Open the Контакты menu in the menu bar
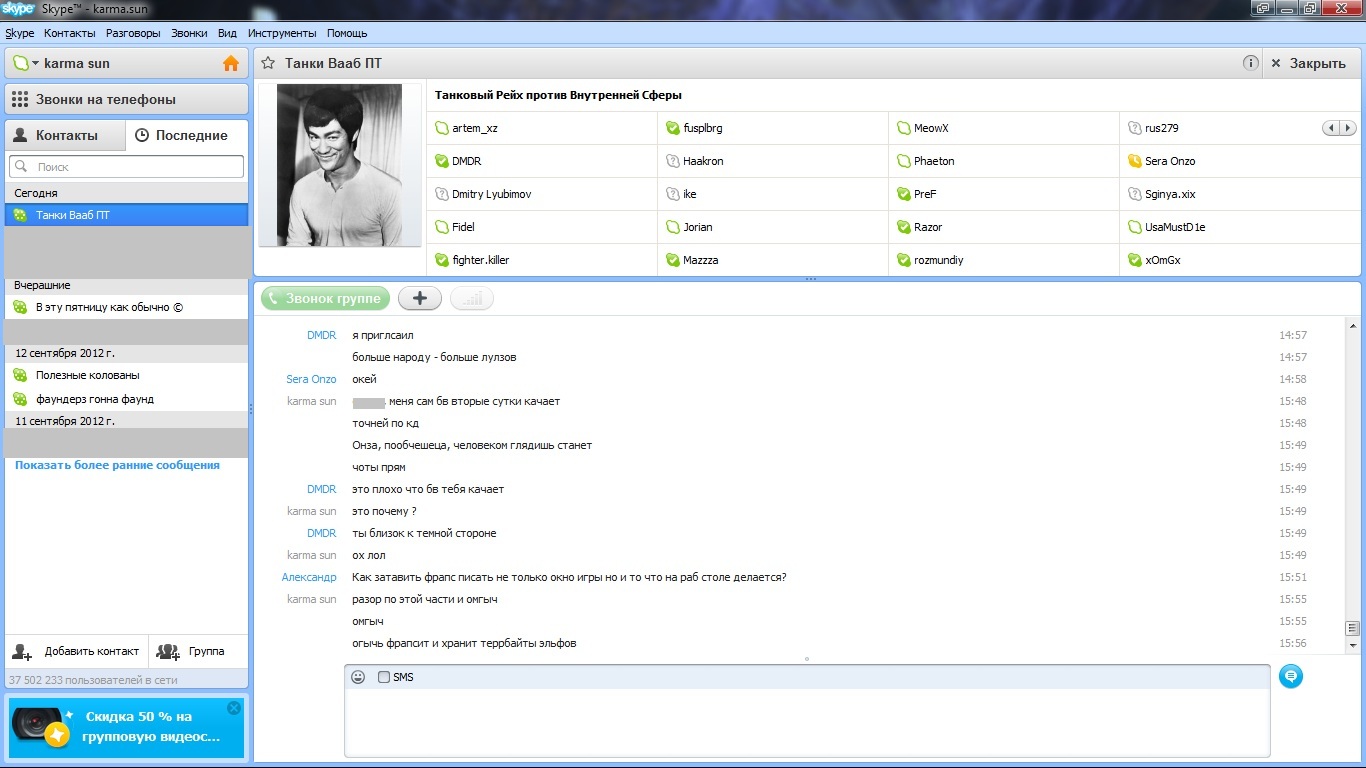This screenshot has width=1366, height=768. click(x=70, y=33)
